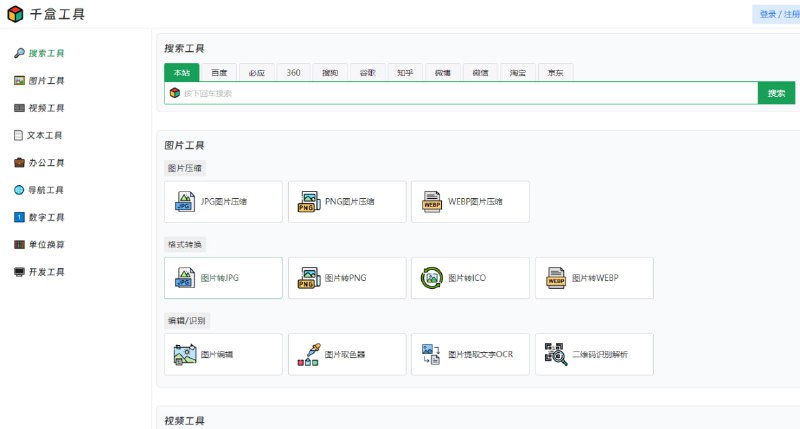Viewport: 800px width, 429px height.
Task: Click the monitor icon beside 开发工具
Action: (19, 272)
